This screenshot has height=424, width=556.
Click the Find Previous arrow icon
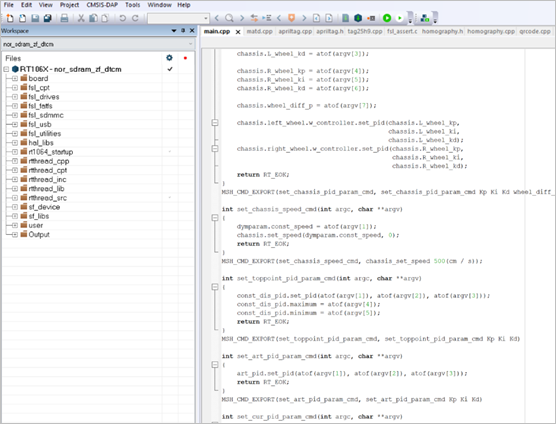[217, 18]
